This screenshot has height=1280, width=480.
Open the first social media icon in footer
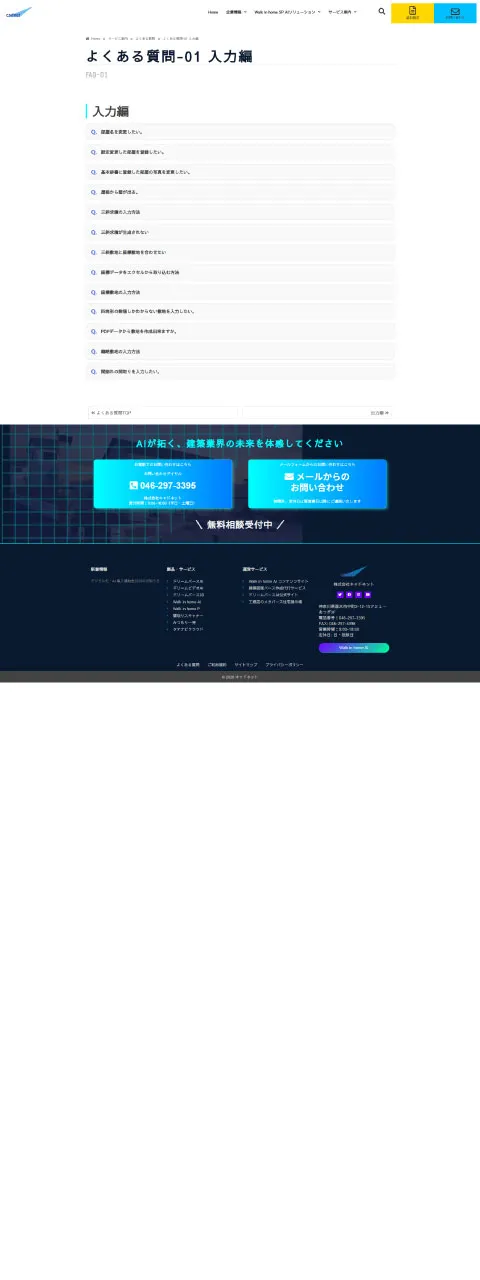340,595
